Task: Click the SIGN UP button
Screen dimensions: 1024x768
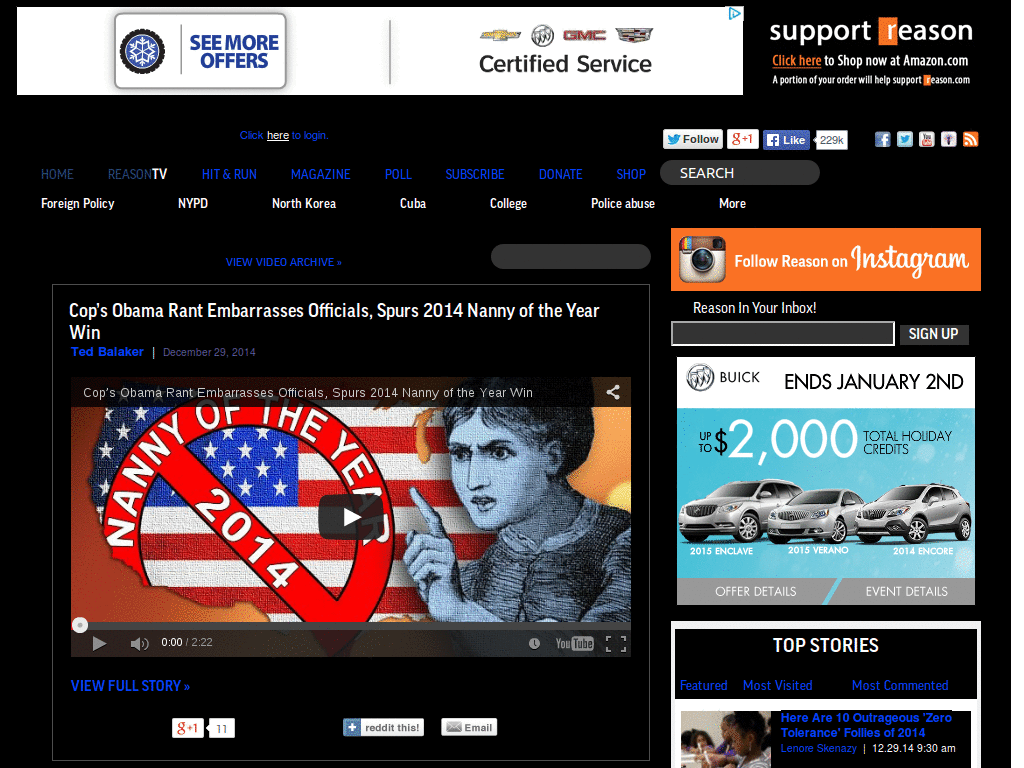Action: coord(933,334)
